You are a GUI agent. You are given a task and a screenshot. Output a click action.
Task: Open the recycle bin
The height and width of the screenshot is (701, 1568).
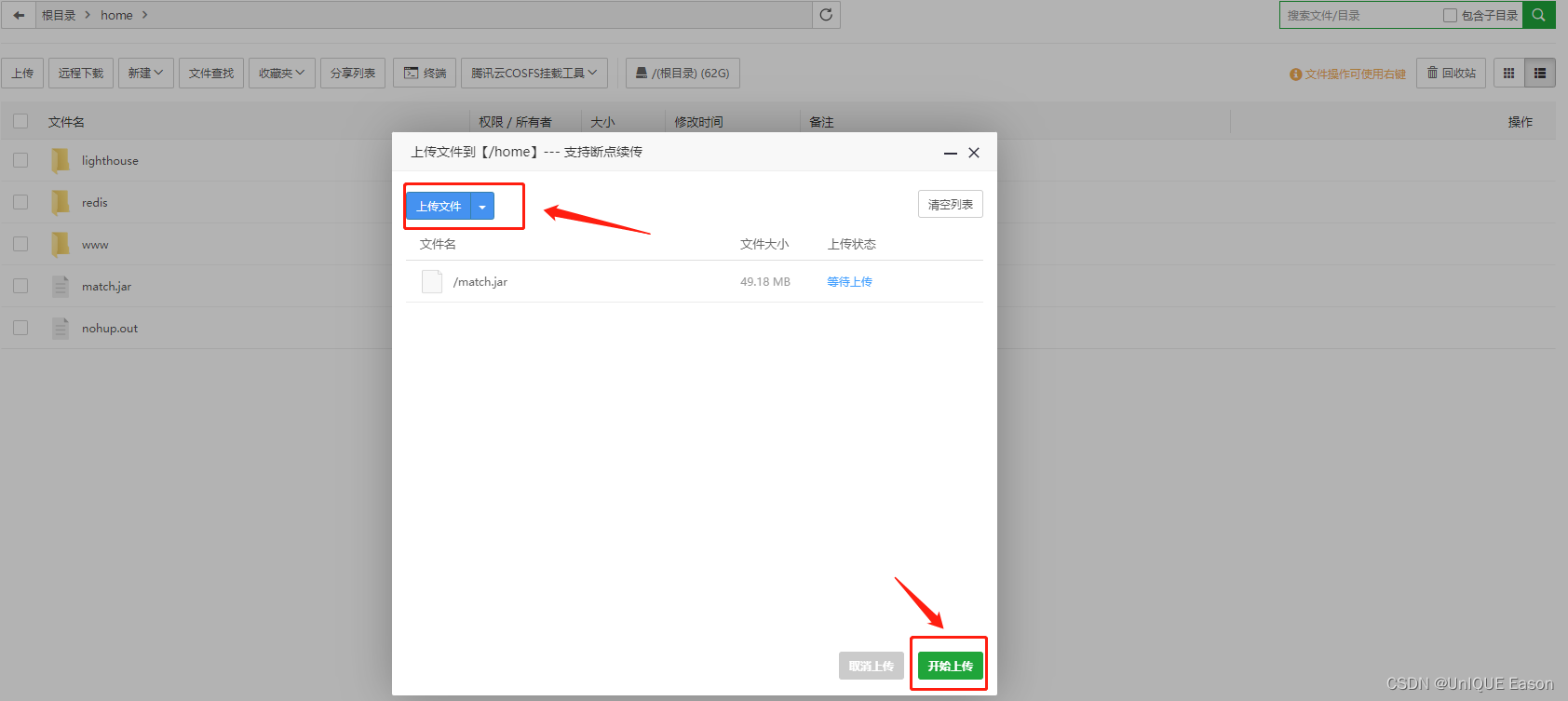[x=1452, y=73]
